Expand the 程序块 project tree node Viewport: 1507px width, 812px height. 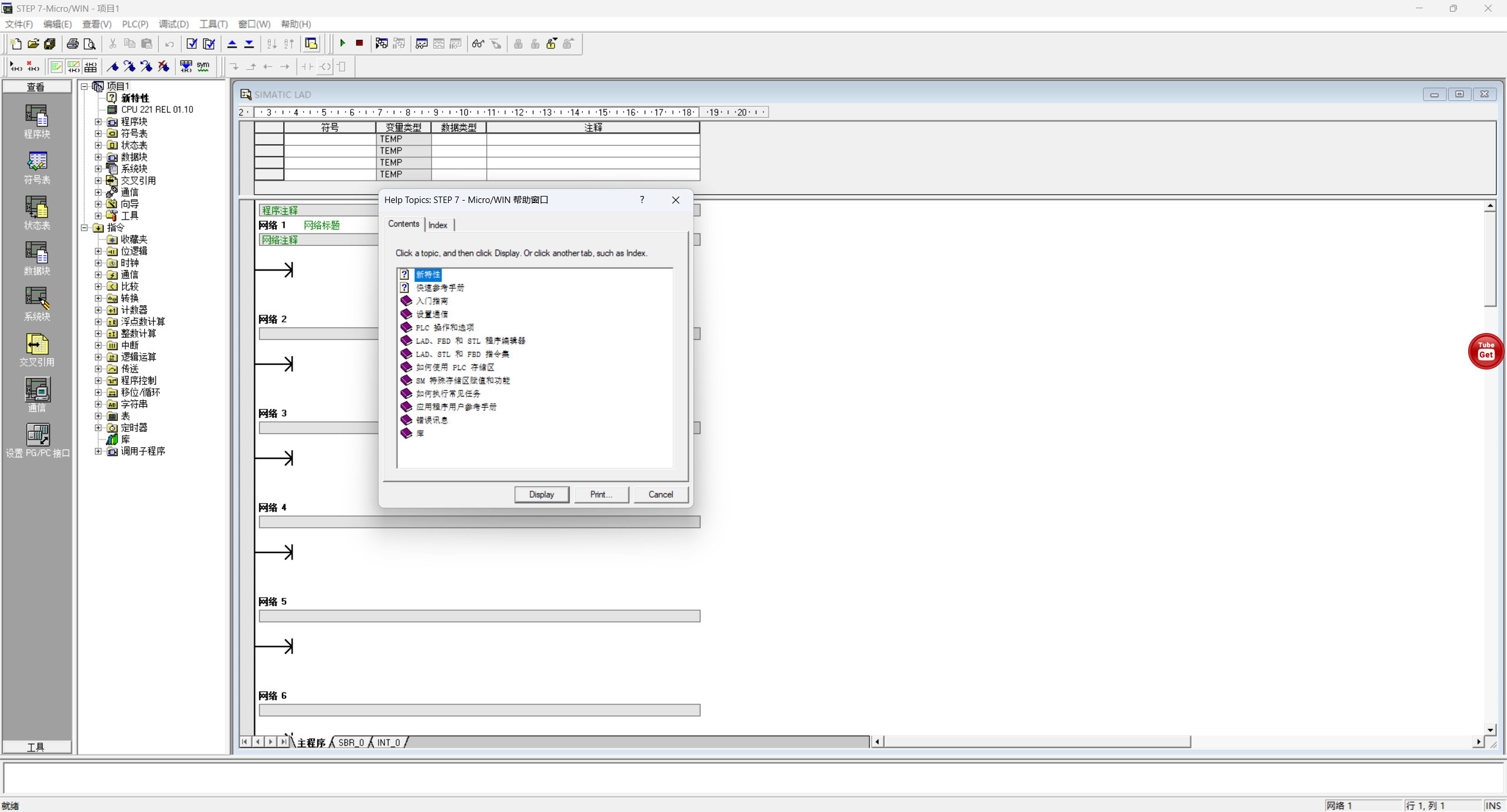click(98, 122)
